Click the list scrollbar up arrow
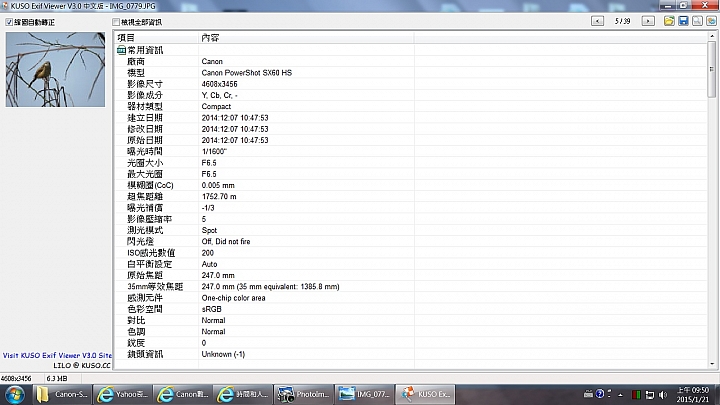Image resolution: width=720 pixels, height=405 pixels. point(712,36)
